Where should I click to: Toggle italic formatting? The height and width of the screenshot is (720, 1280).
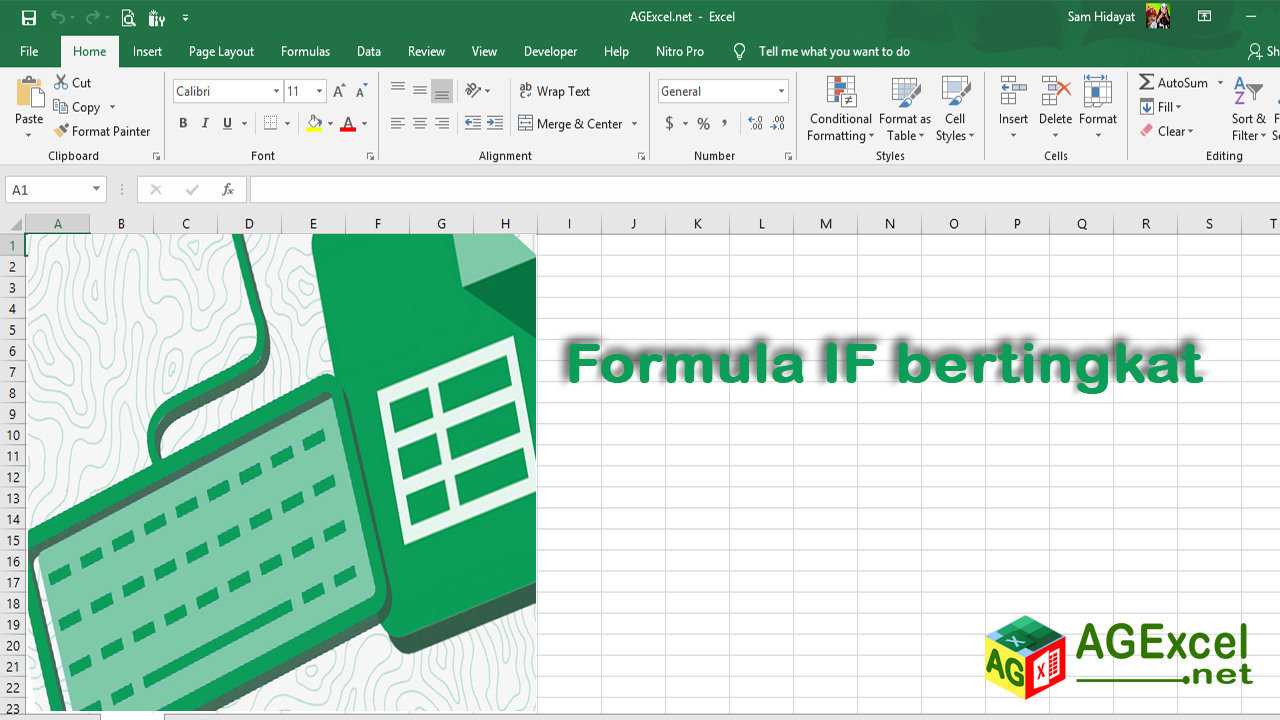[205, 123]
